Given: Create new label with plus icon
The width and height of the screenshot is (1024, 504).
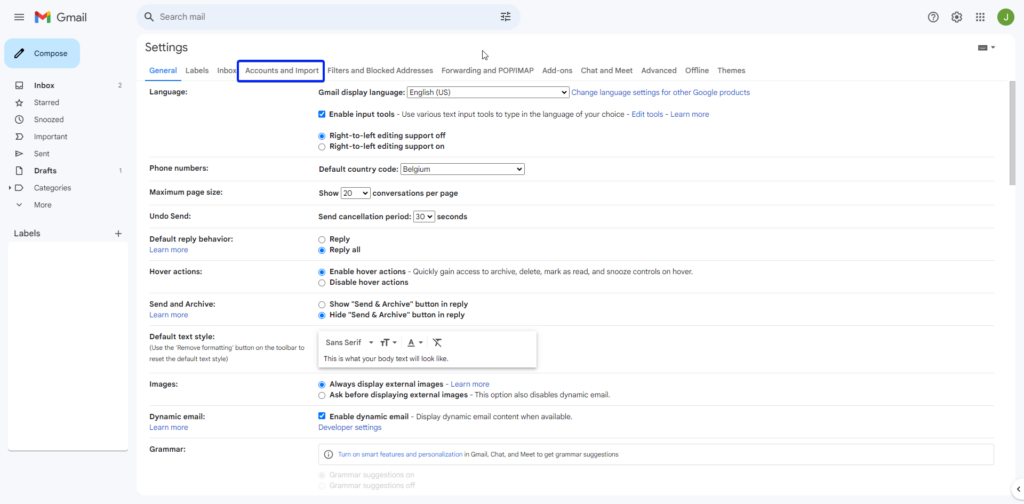Looking at the screenshot, I should point(118,233).
